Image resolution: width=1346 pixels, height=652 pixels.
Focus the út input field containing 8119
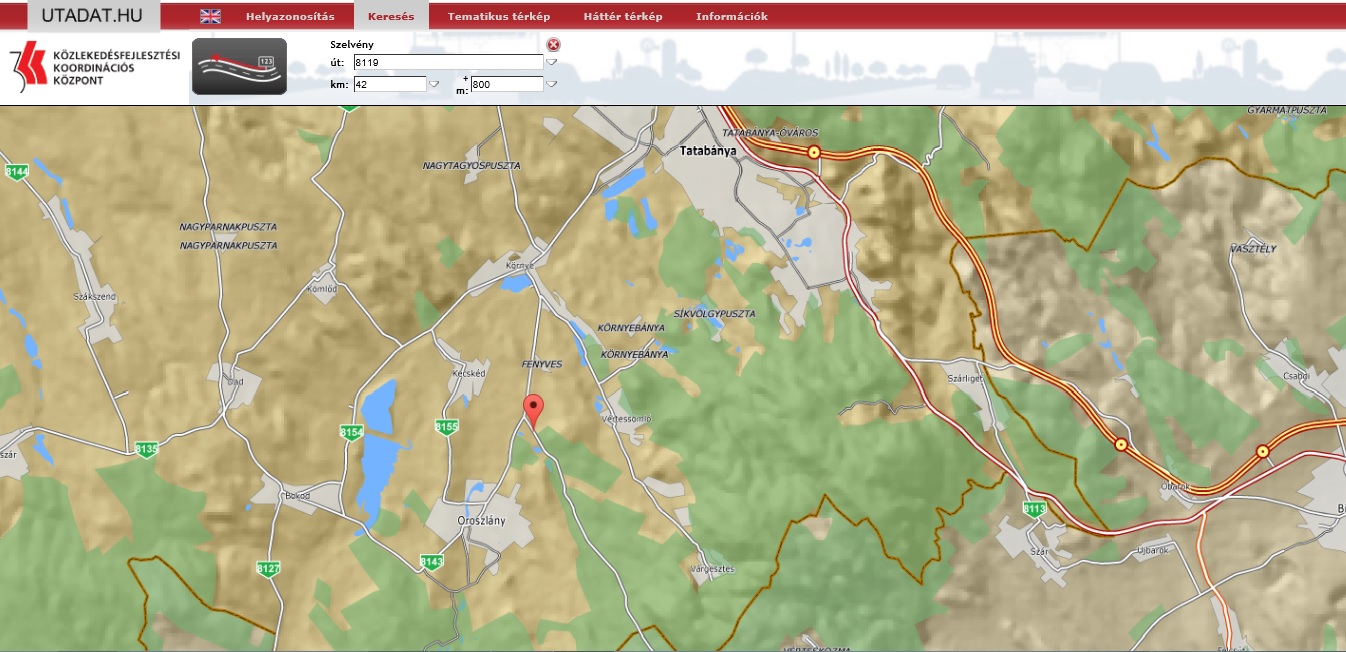click(x=448, y=62)
